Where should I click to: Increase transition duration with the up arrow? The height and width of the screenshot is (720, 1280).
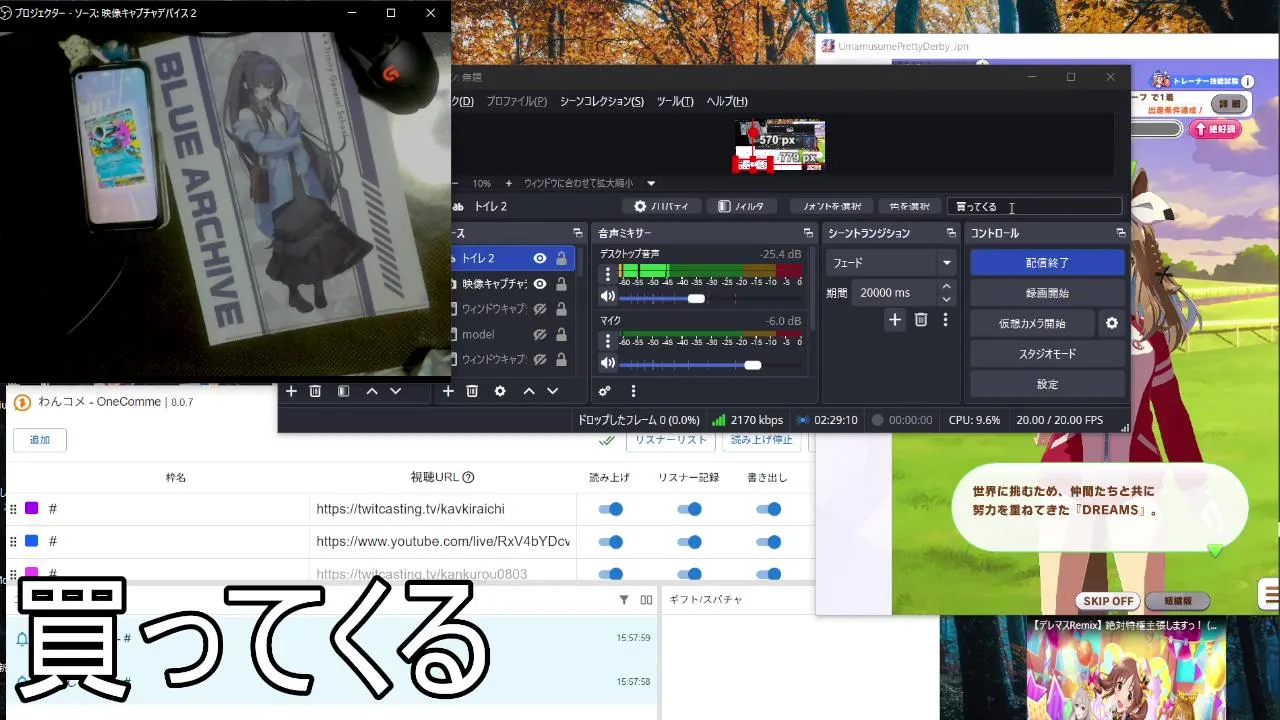pyautogui.click(x=946, y=287)
